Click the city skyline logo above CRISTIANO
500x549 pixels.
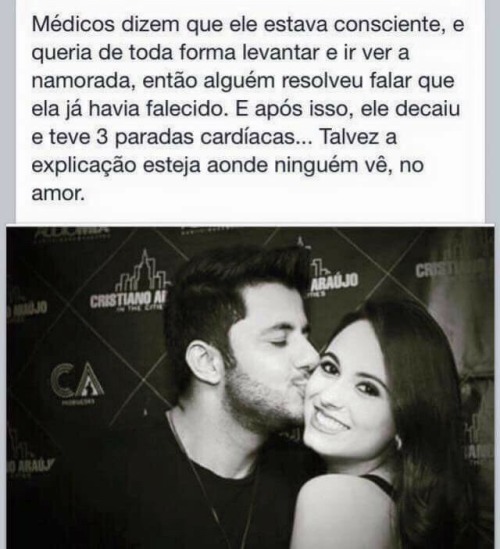click(x=143, y=271)
